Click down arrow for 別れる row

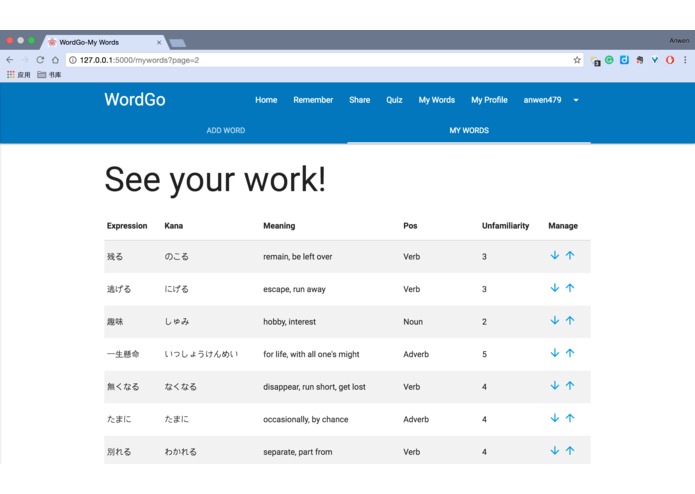[x=554, y=451]
